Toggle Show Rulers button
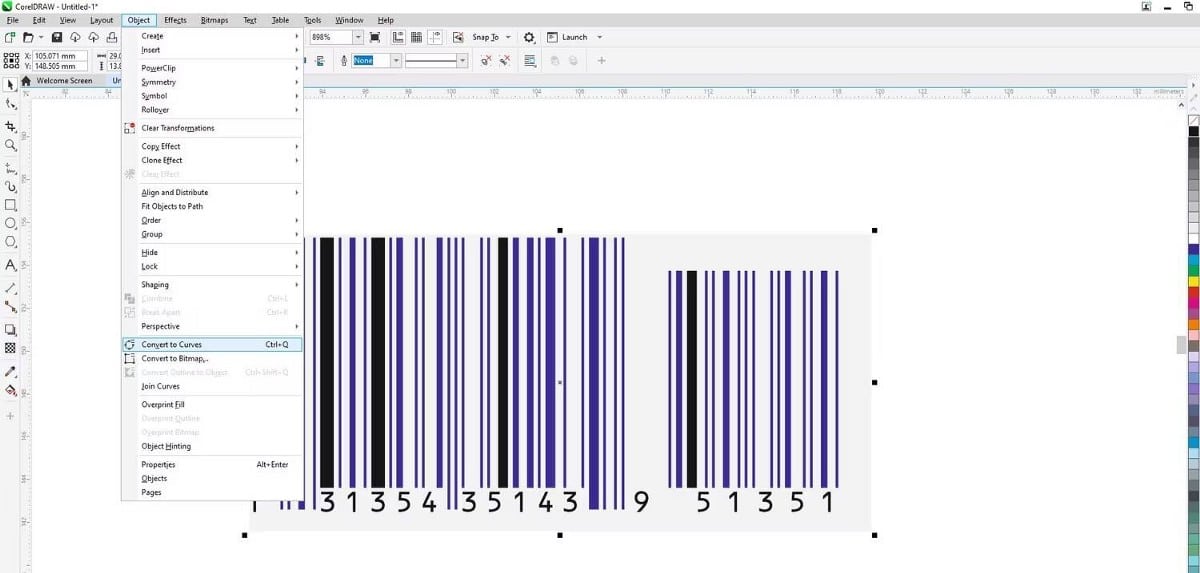This screenshot has height=573, width=1200. pyautogui.click(x=398, y=38)
